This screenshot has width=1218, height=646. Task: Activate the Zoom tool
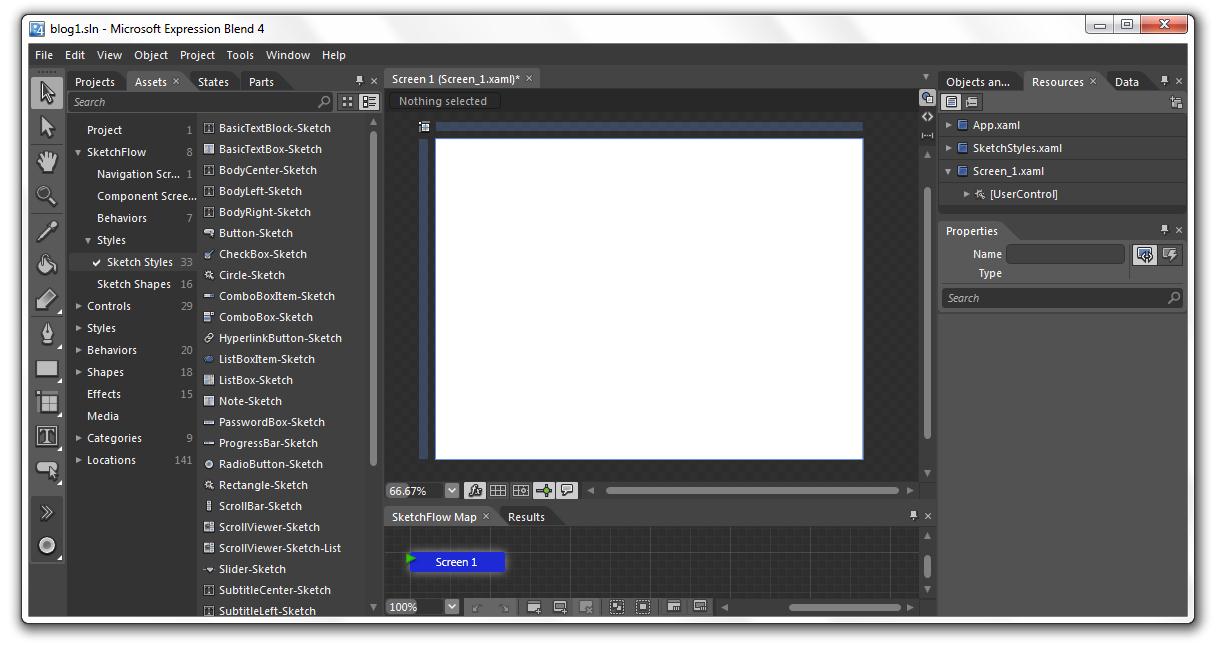[46, 195]
